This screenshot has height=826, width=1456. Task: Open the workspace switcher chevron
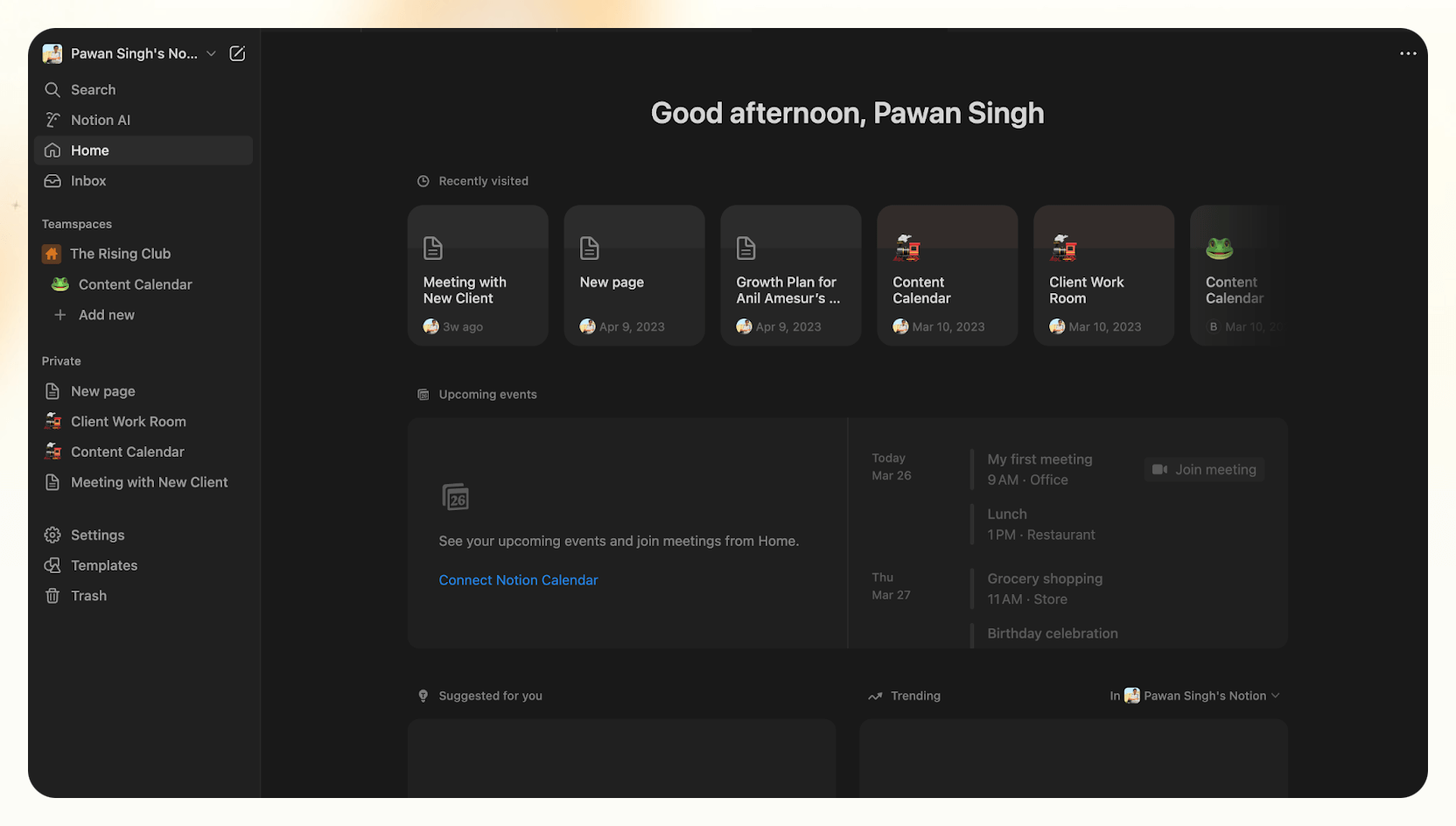point(211,53)
